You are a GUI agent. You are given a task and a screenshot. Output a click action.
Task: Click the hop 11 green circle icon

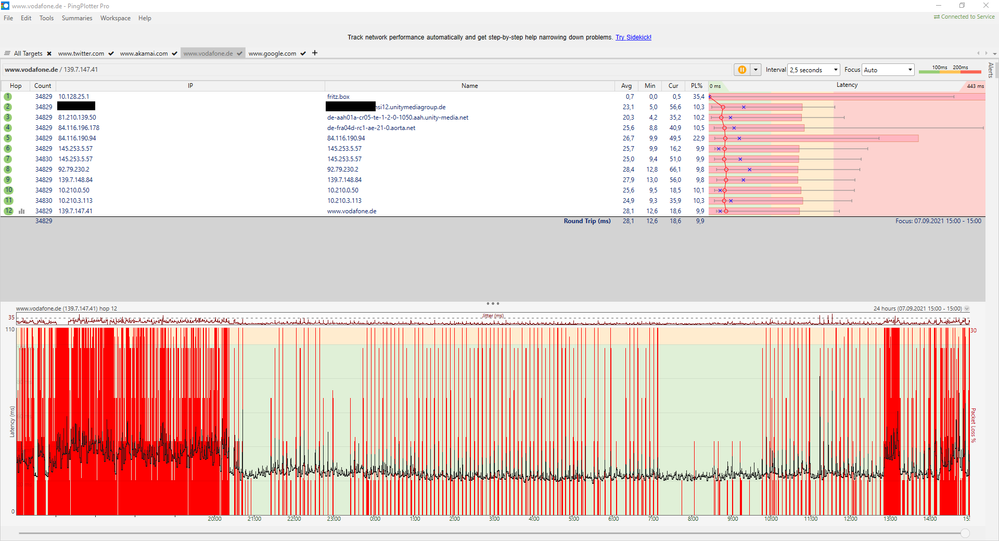coord(8,200)
